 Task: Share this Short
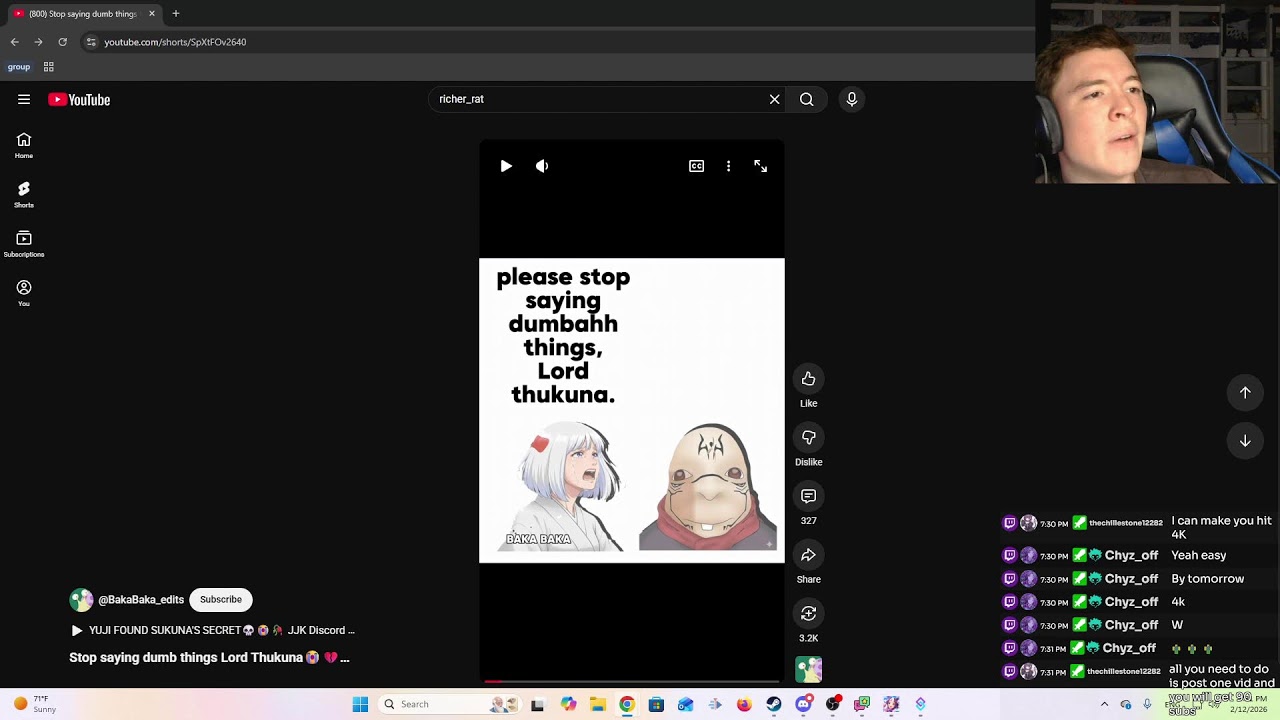click(x=809, y=555)
